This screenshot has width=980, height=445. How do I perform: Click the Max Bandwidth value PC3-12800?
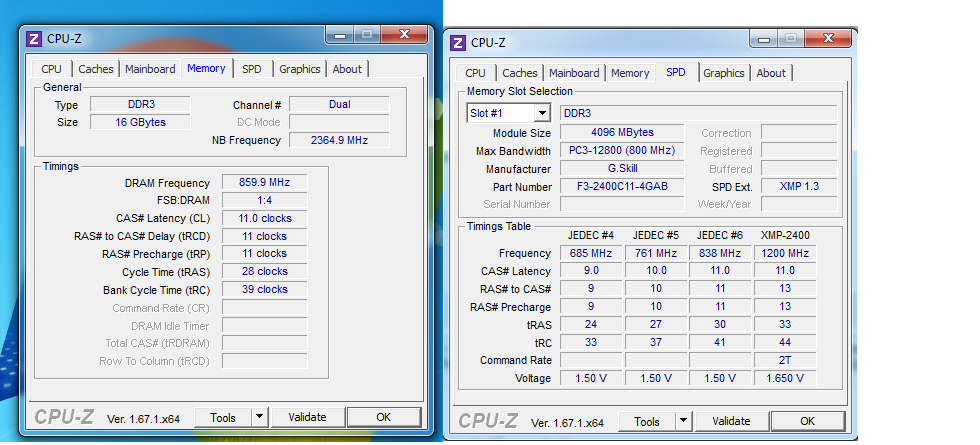(622, 151)
